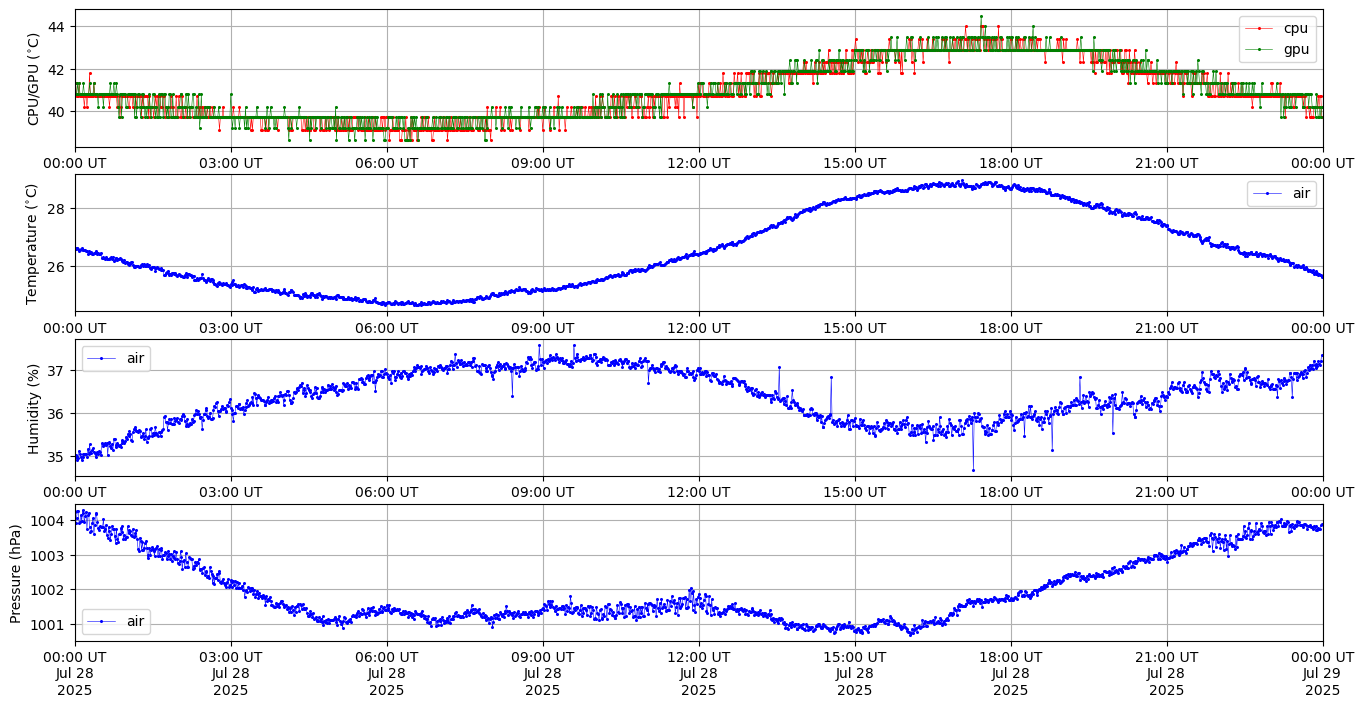Click the 1002 tick on Pressure axis

pos(50,590)
